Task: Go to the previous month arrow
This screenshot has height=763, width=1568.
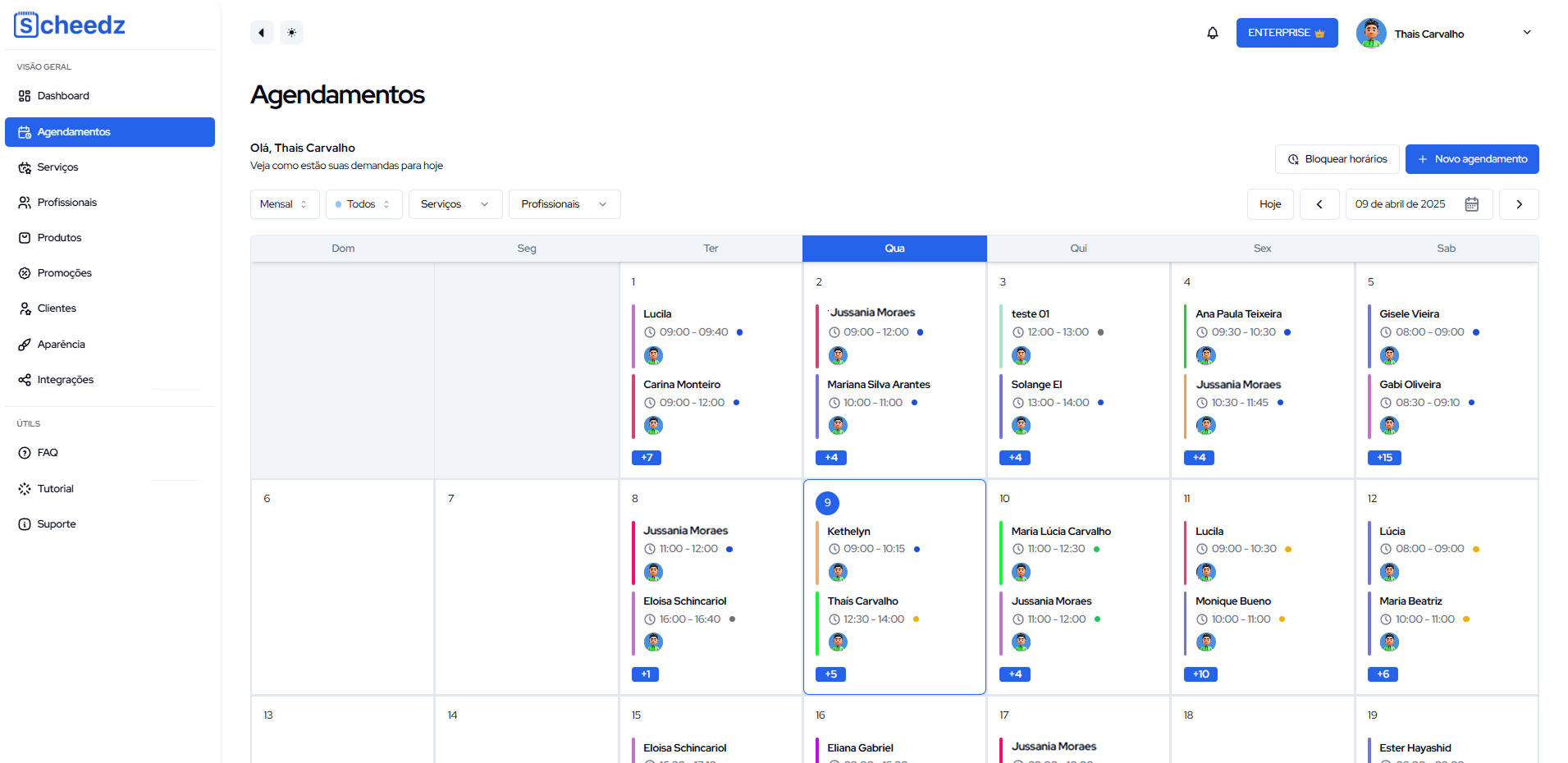Action: click(x=1319, y=204)
